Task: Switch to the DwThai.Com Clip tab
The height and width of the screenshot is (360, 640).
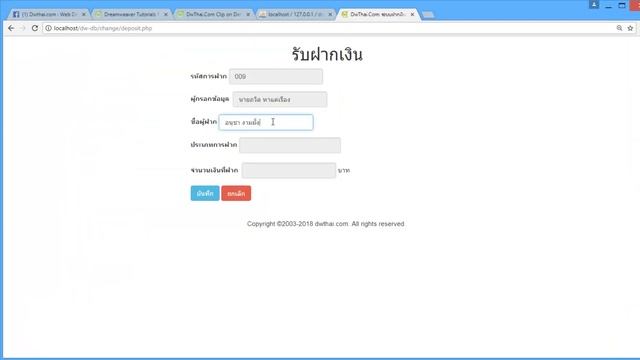Action: click(x=213, y=14)
